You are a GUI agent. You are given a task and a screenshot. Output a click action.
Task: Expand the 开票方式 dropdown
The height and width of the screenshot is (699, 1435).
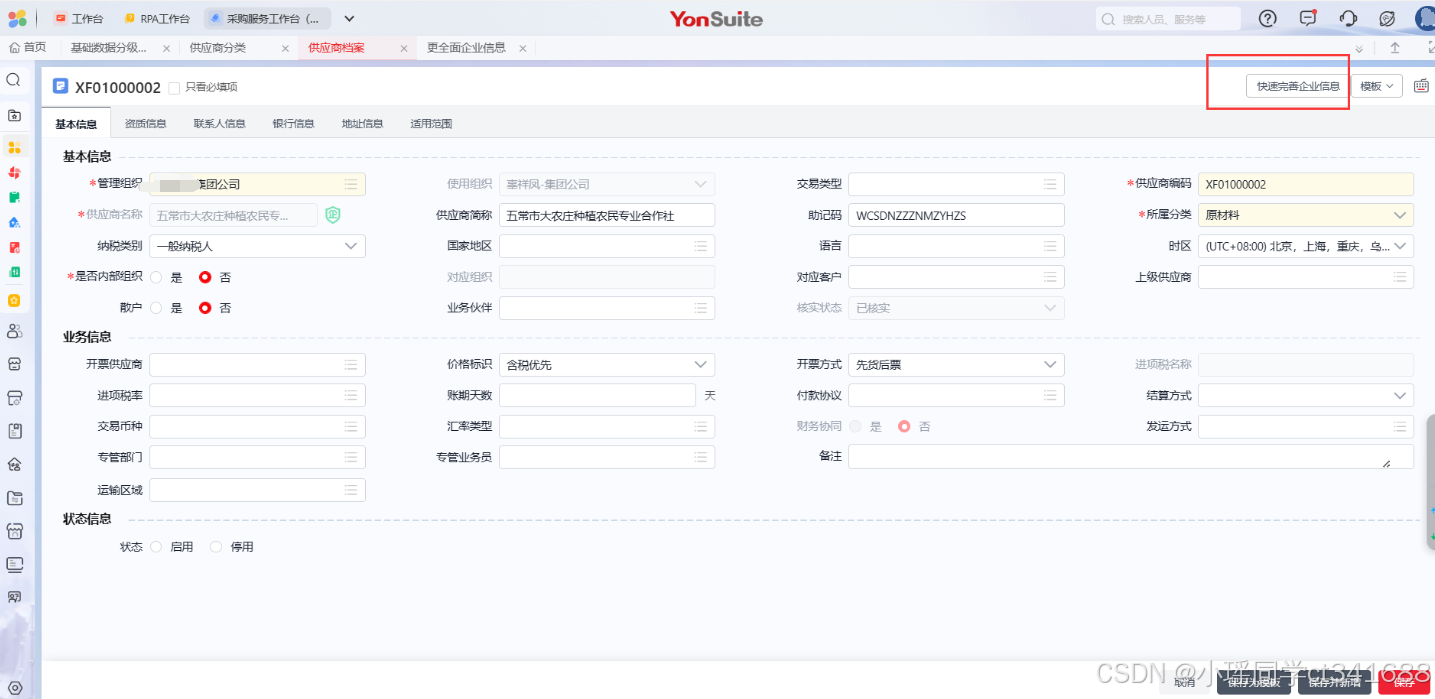(1049, 365)
